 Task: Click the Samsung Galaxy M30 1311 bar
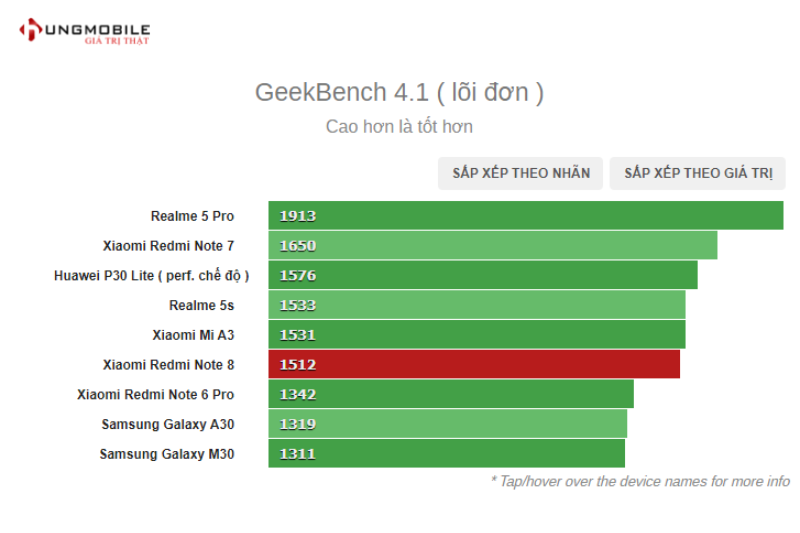click(446, 454)
